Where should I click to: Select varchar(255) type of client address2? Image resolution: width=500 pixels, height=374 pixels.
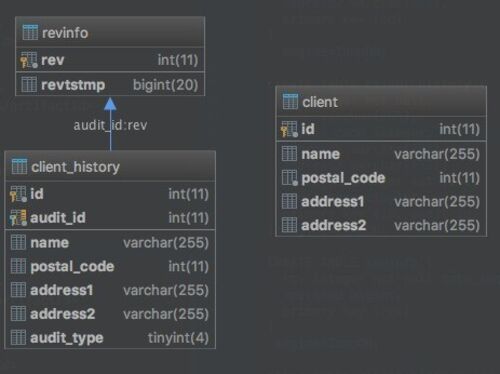pos(437,226)
